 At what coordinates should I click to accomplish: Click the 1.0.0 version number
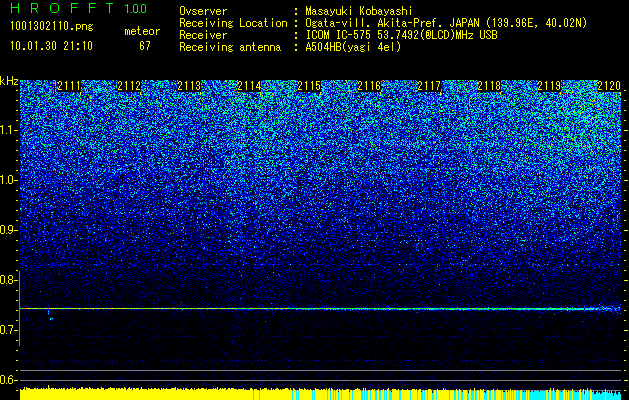[x=135, y=9]
